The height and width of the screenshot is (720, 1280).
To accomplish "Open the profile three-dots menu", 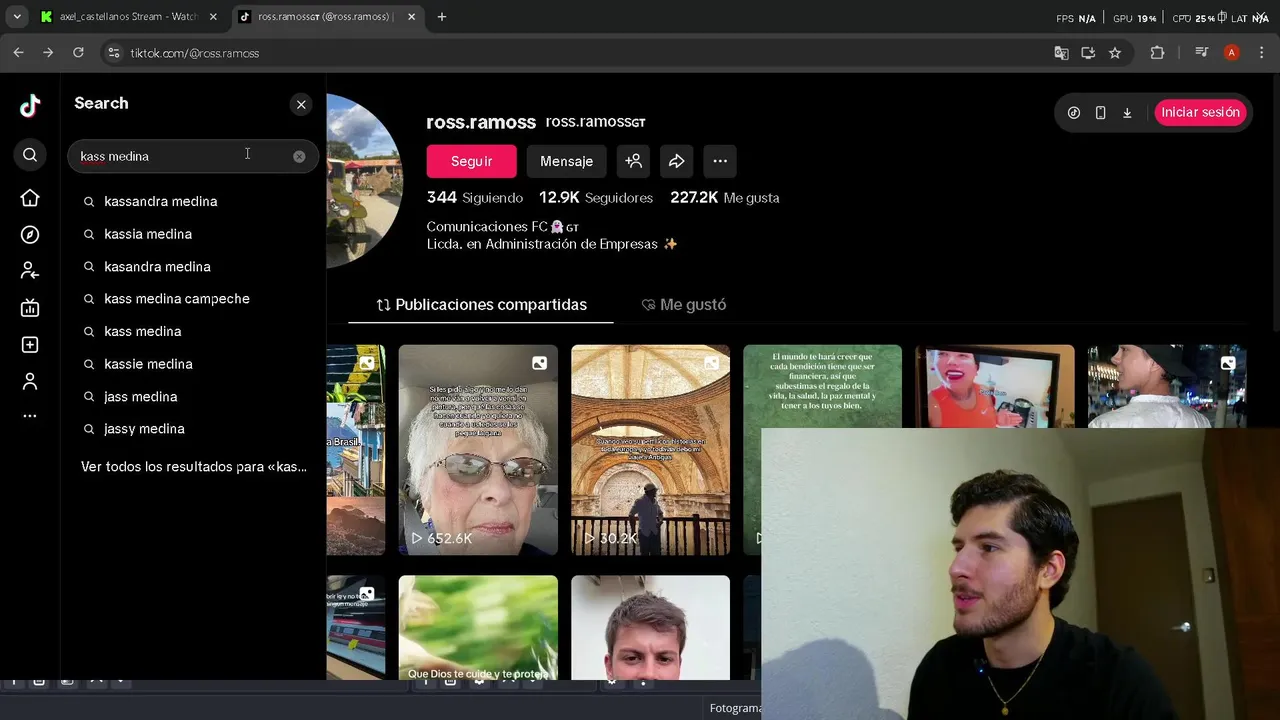I will click(x=720, y=161).
